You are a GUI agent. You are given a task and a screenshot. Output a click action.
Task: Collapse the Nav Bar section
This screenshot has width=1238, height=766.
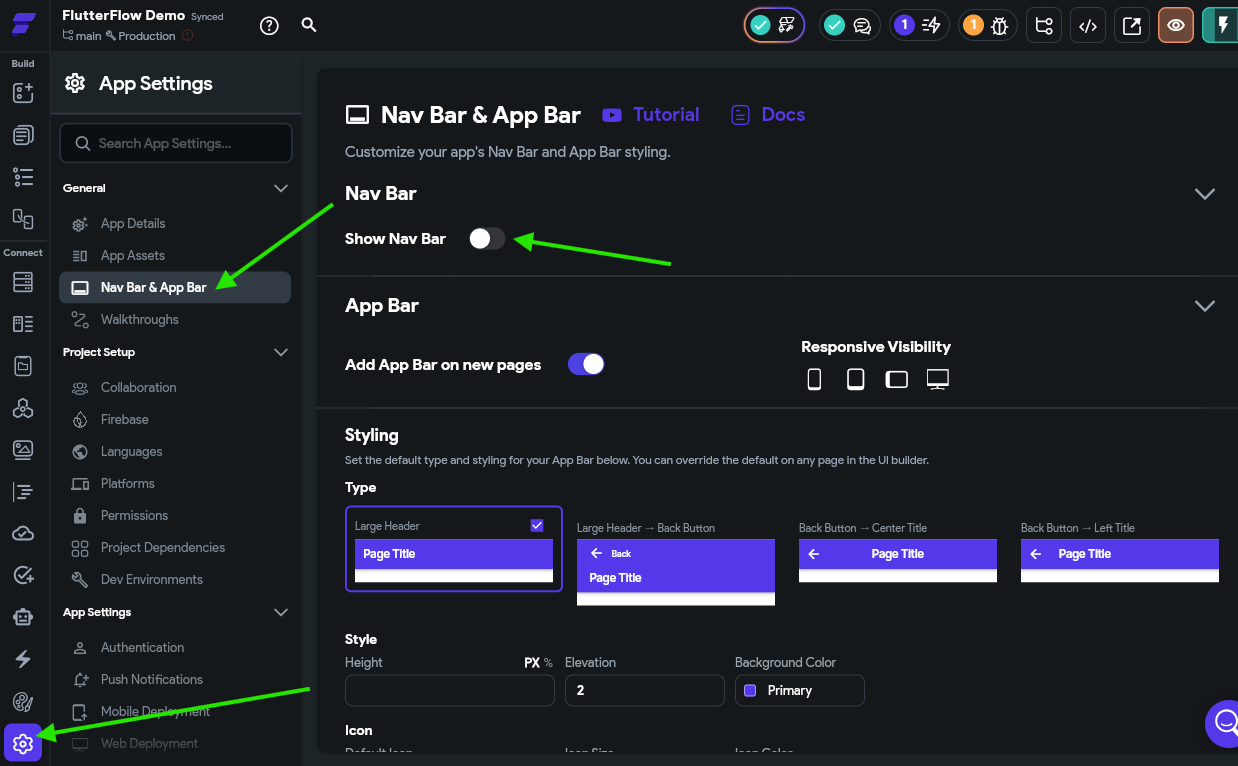point(1205,194)
